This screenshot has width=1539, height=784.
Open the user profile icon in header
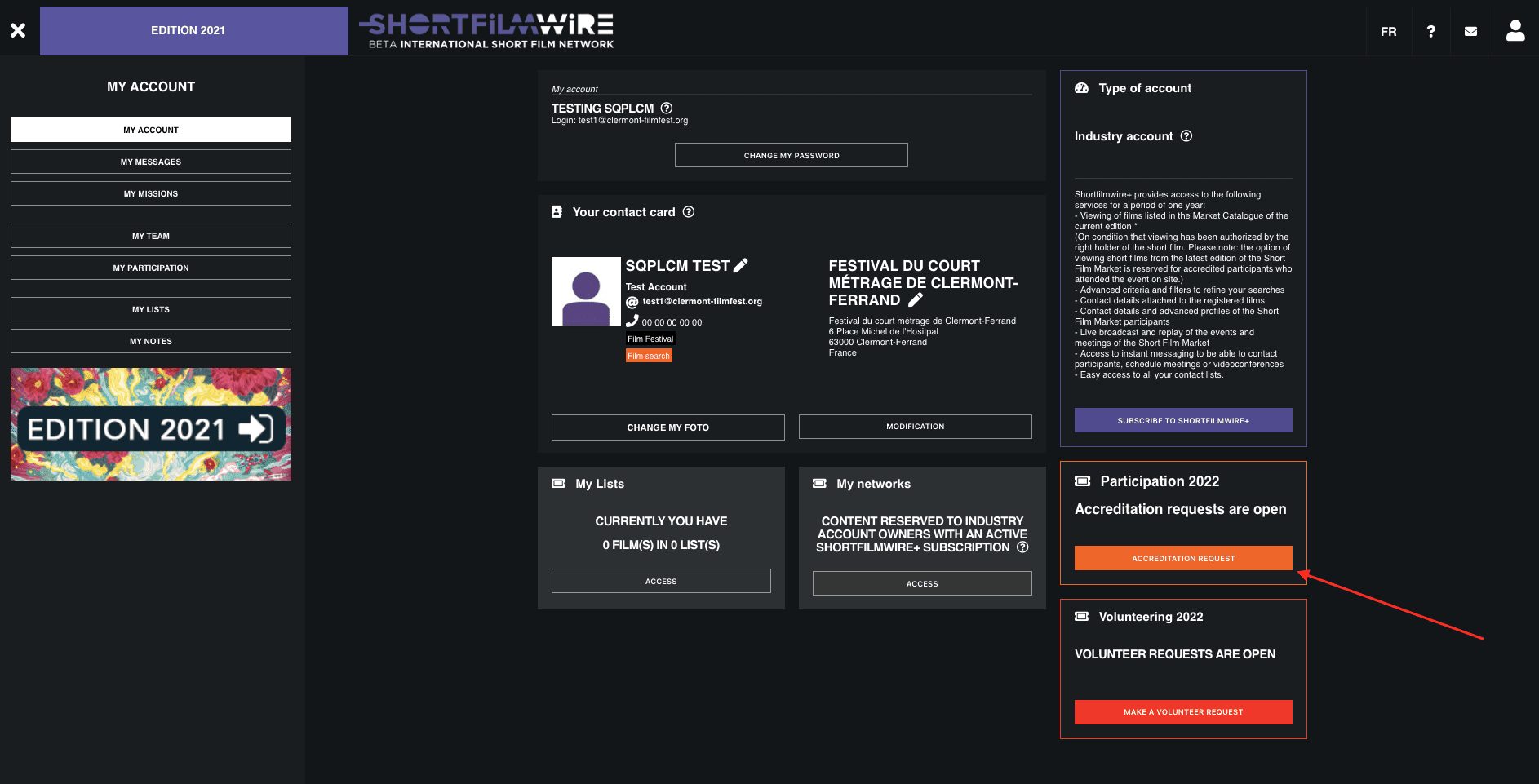pos(1515,31)
